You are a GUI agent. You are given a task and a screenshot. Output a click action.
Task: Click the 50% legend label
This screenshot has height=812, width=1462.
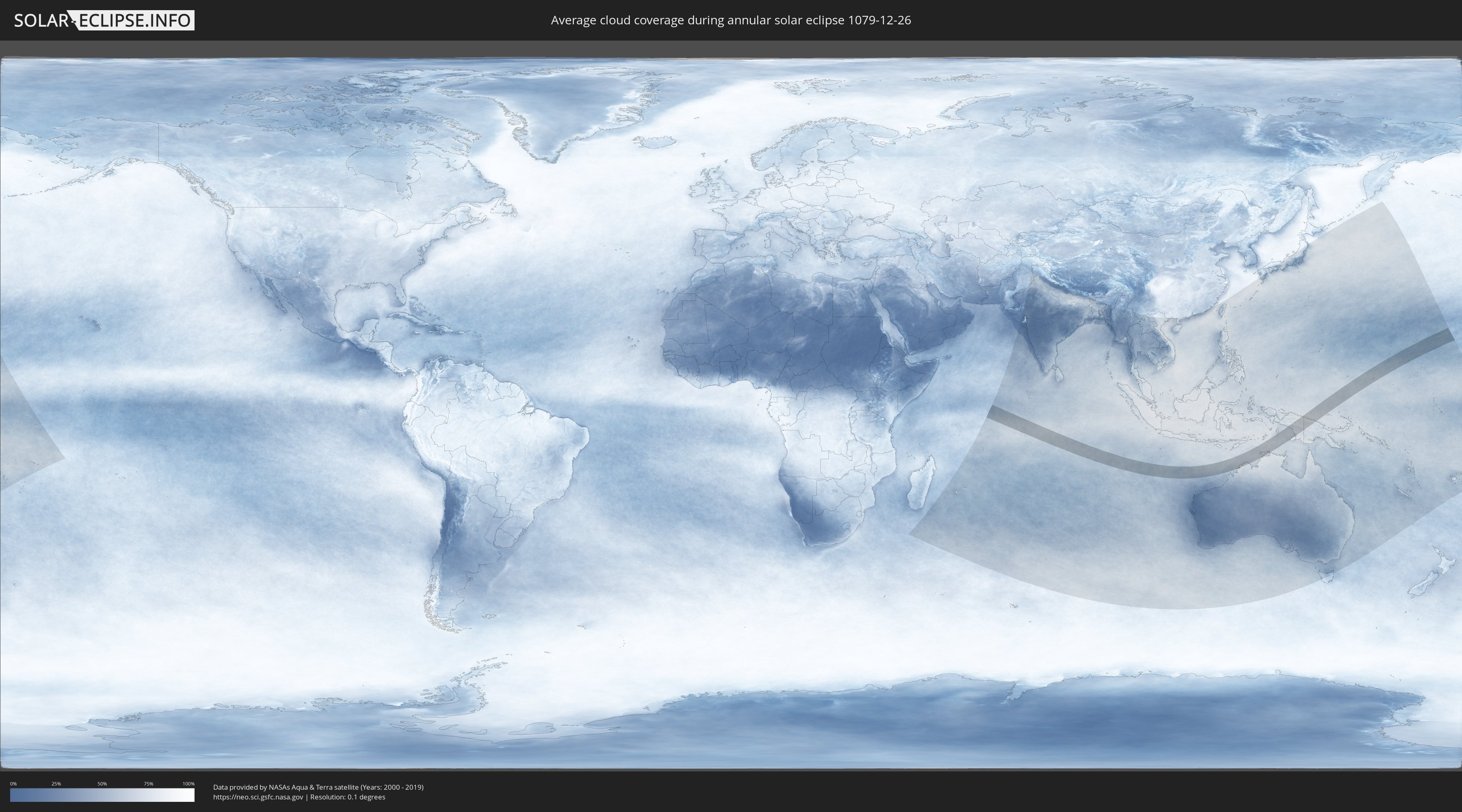coord(102,784)
